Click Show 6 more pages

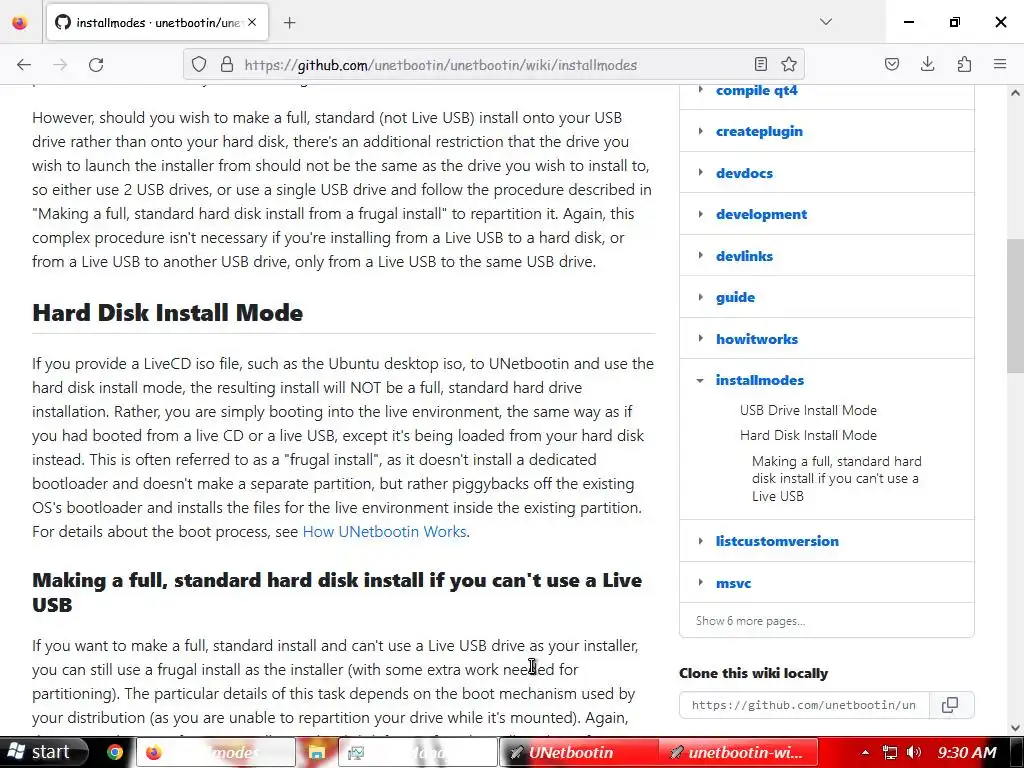[750, 621]
